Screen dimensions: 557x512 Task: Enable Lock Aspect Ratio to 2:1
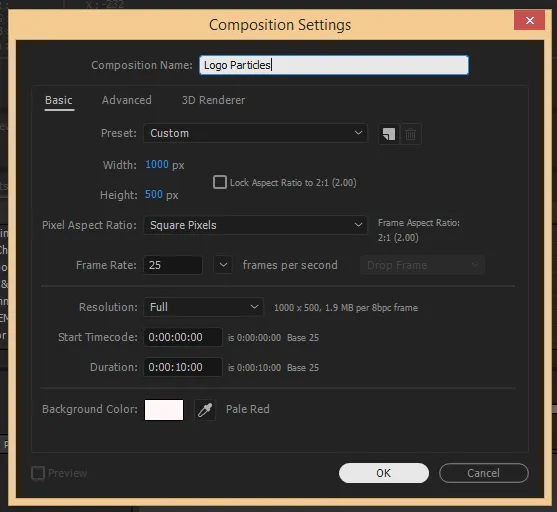pyautogui.click(x=220, y=182)
